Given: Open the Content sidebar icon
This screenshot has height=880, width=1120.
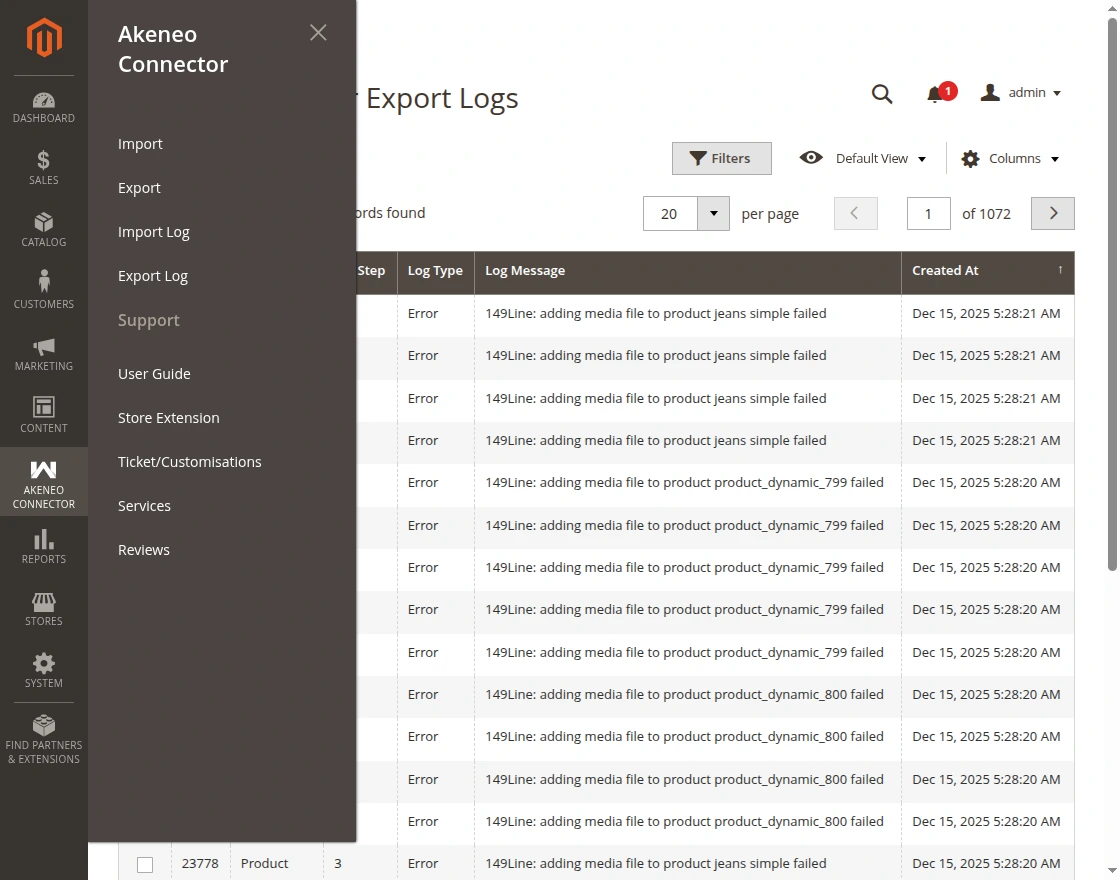Looking at the screenshot, I should coord(43,413).
